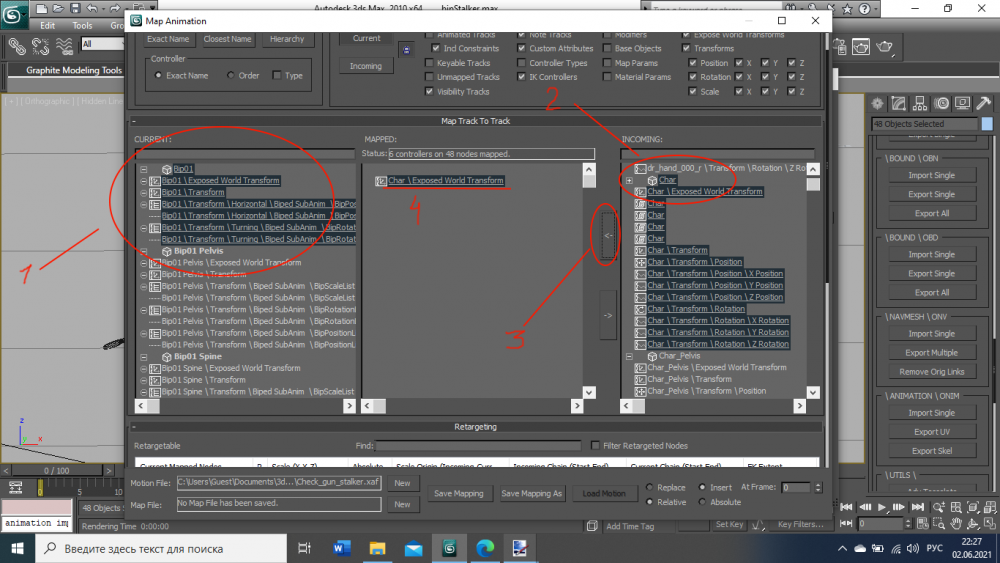Select the Unlink Selection tool
The width and height of the screenshot is (1000, 563).
[x=40, y=46]
